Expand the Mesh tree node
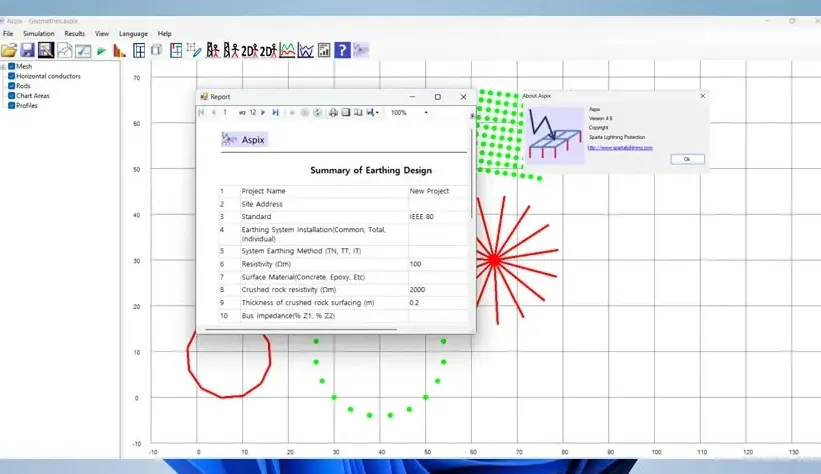The image size is (821, 474). coord(3,67)
